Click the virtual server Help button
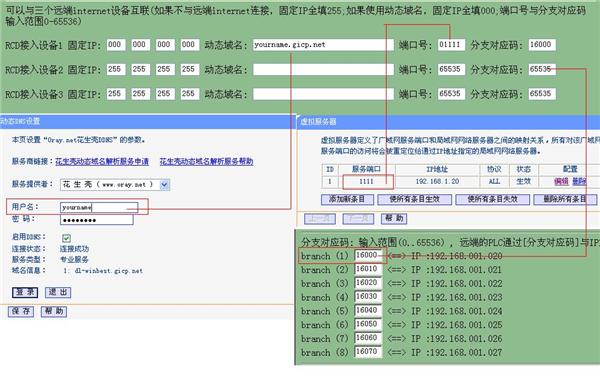600x386 pixels. click(x=394, y=218)
